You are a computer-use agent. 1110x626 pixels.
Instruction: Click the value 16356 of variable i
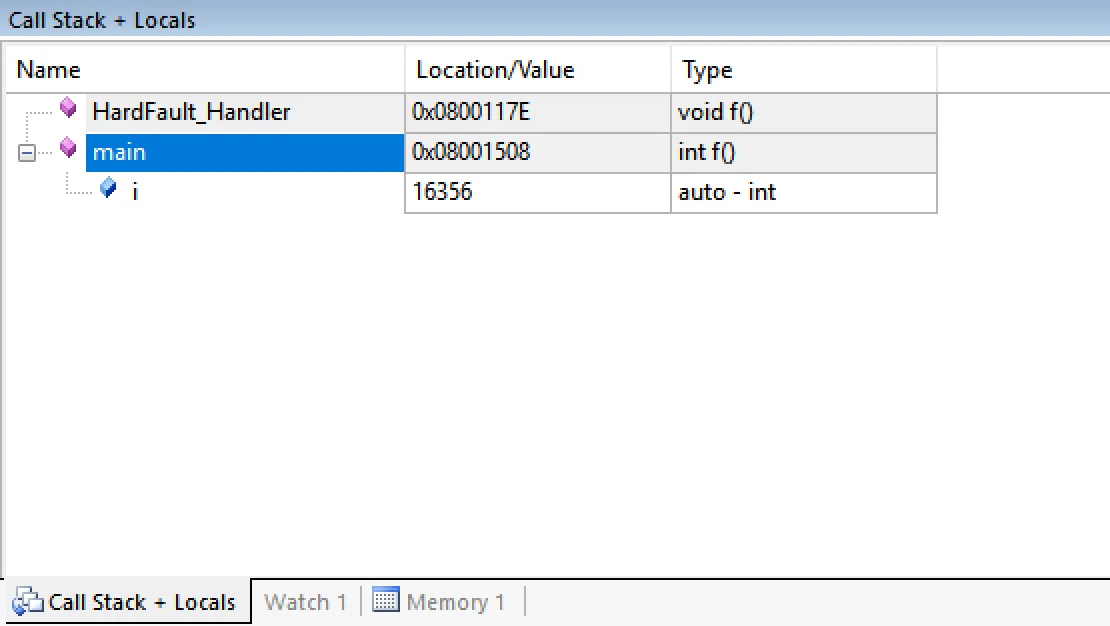[442, 192]
